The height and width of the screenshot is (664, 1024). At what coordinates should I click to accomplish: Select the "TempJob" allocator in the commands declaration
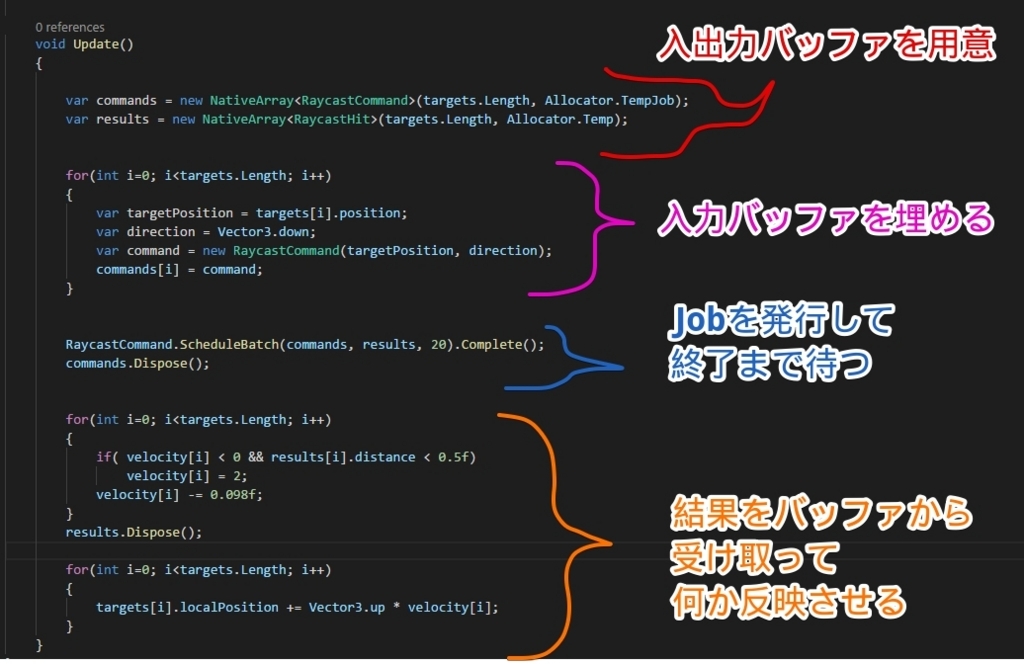click(647, 101)
